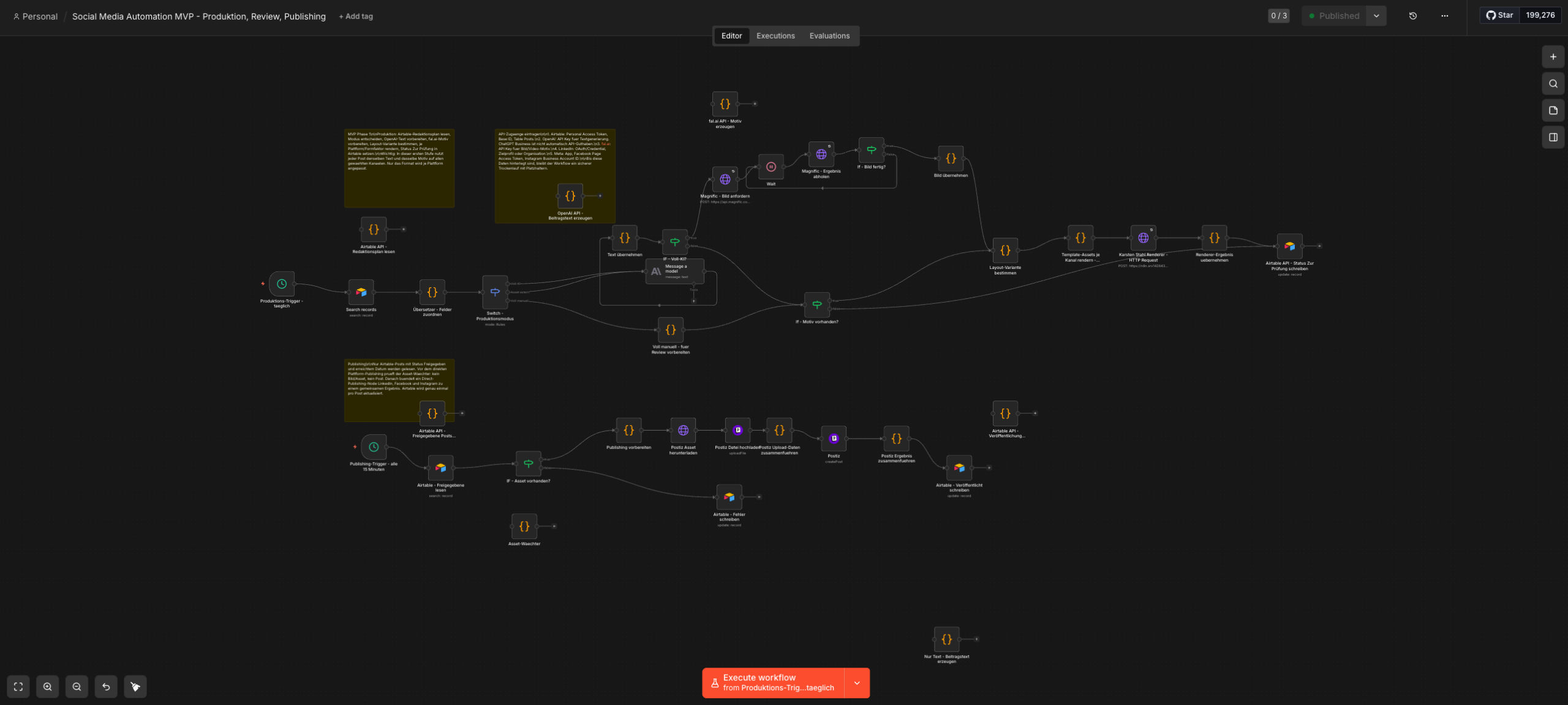The width and height of the screenshot is (1568, 705).
Task: Select the fal.ai API - Motiv erzeugen node
Action: 725,104
